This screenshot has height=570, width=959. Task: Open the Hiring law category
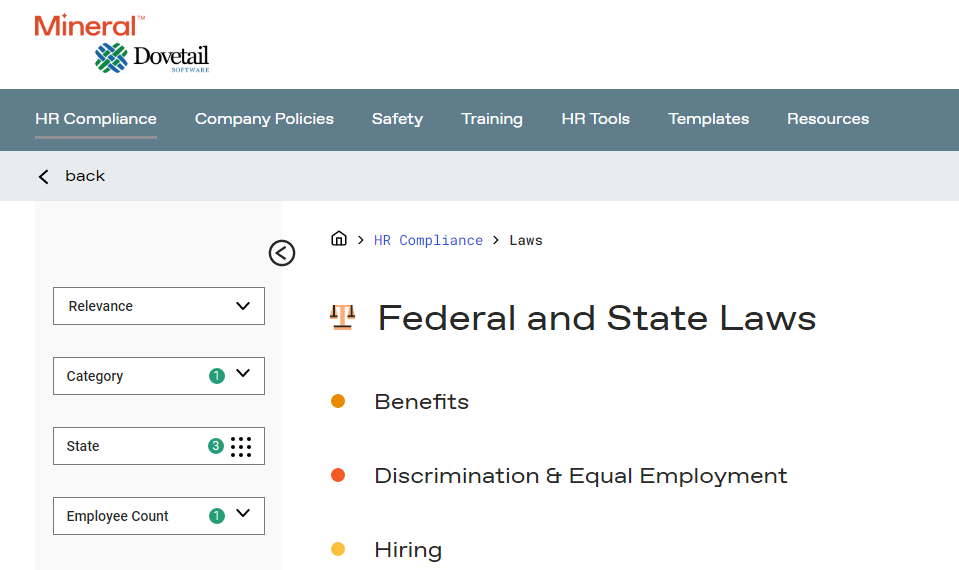(x=408, y=550)
